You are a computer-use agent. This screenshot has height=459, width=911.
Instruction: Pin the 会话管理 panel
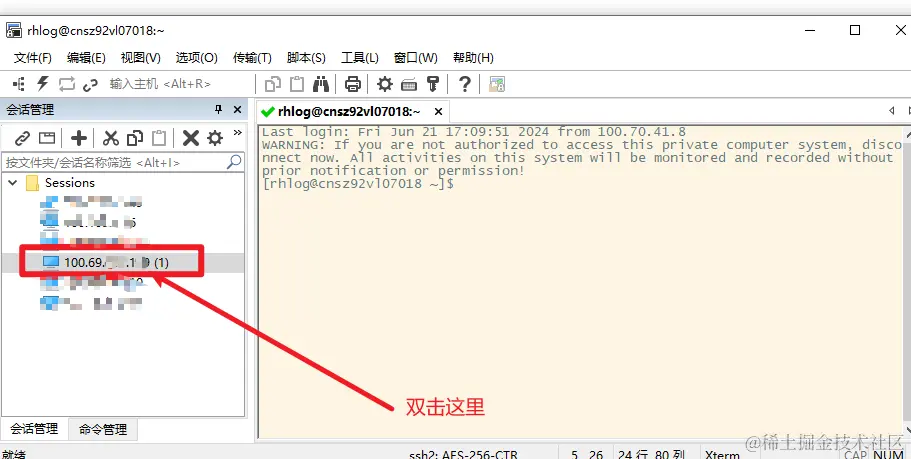tap(218, 110)
